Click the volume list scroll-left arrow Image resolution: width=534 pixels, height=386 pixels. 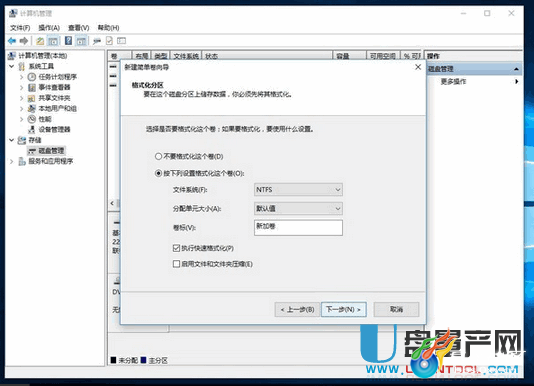click(112, 203)
